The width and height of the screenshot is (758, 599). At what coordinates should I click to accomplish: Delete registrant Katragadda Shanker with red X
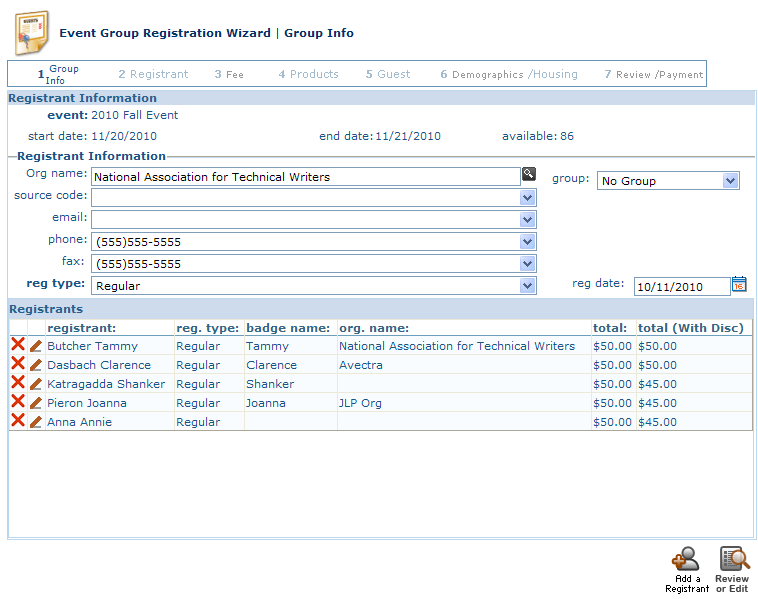point(18,382)
